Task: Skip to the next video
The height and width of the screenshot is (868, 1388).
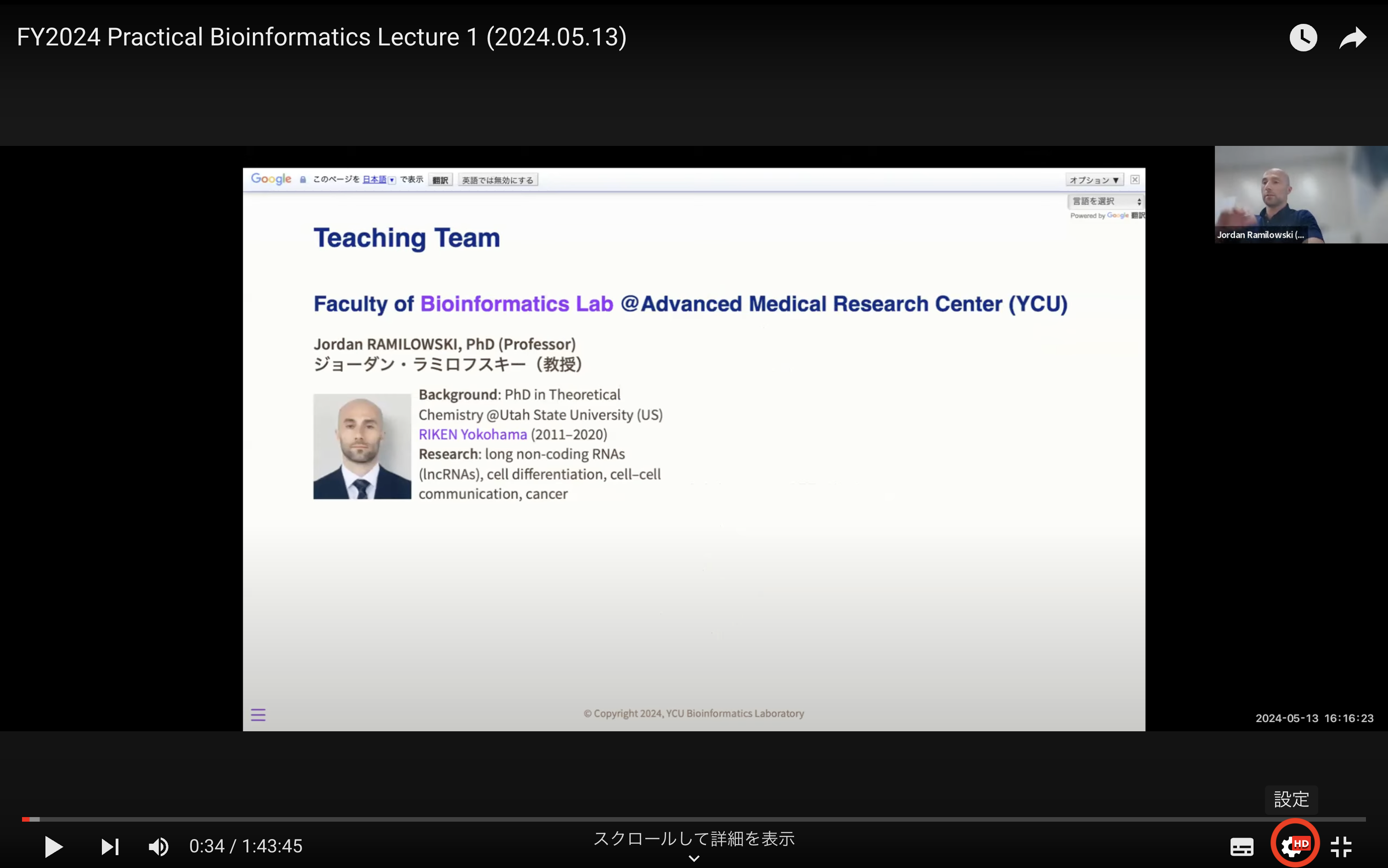Action: (110, 846)
